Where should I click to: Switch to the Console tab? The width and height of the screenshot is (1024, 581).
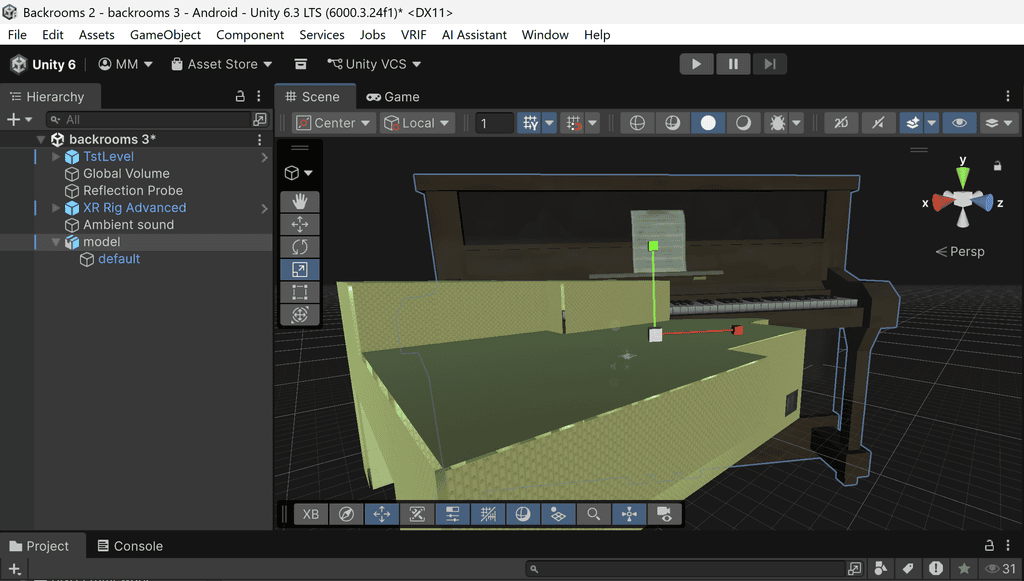click(130, 546)
